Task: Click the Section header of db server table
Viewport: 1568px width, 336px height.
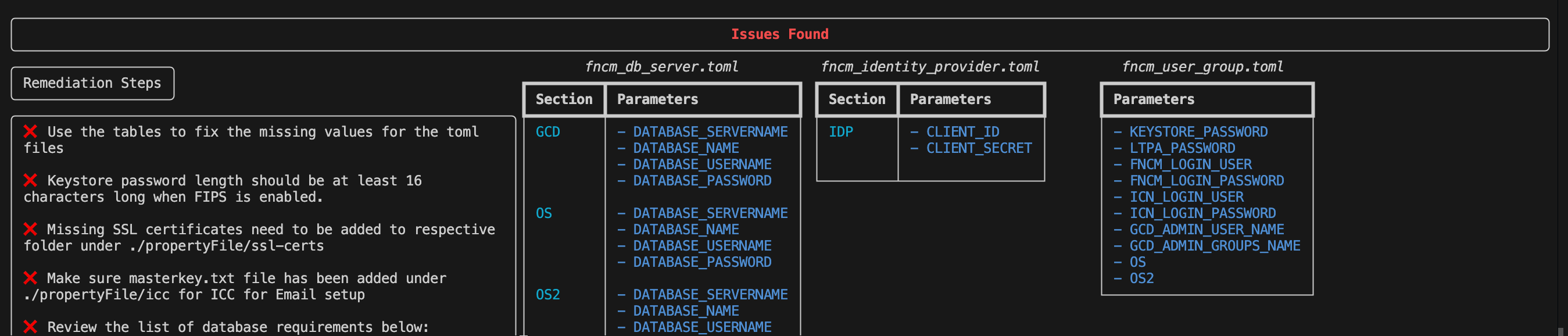Action: pos(564,99)
